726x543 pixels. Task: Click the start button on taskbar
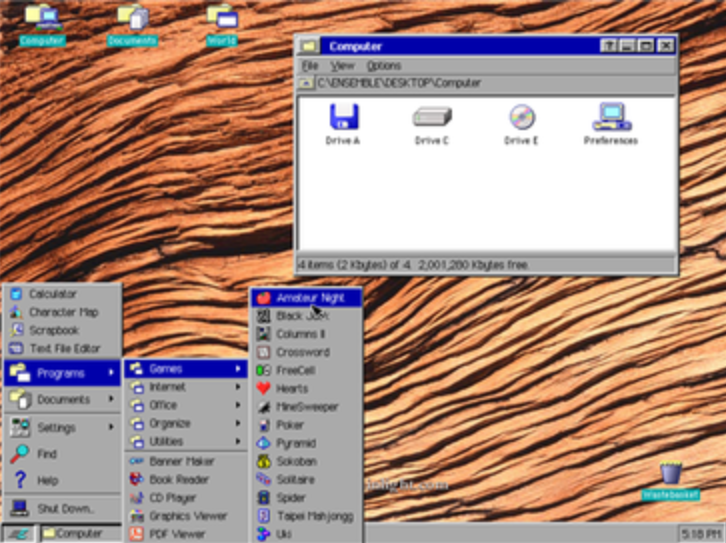pyautogui.click(x=18, y=534)
